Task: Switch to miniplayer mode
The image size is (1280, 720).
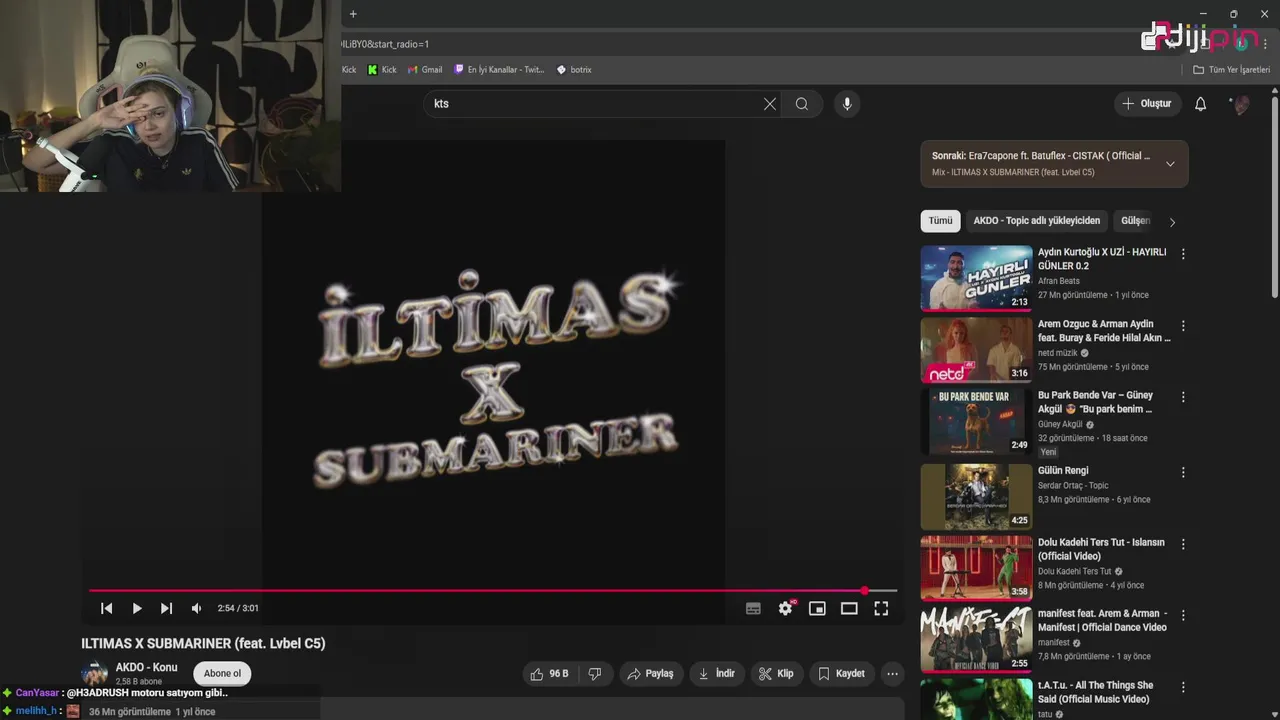Action: pyautogui.click(x=817, y=608)
